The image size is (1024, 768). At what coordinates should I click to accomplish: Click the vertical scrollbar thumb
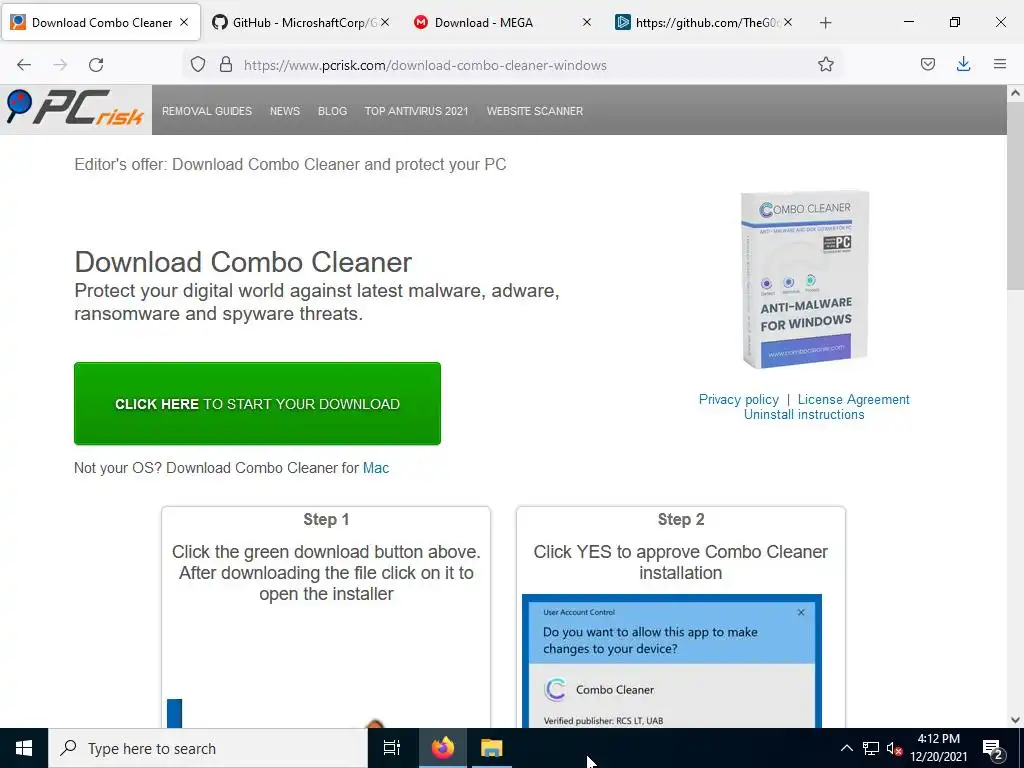1015,195
